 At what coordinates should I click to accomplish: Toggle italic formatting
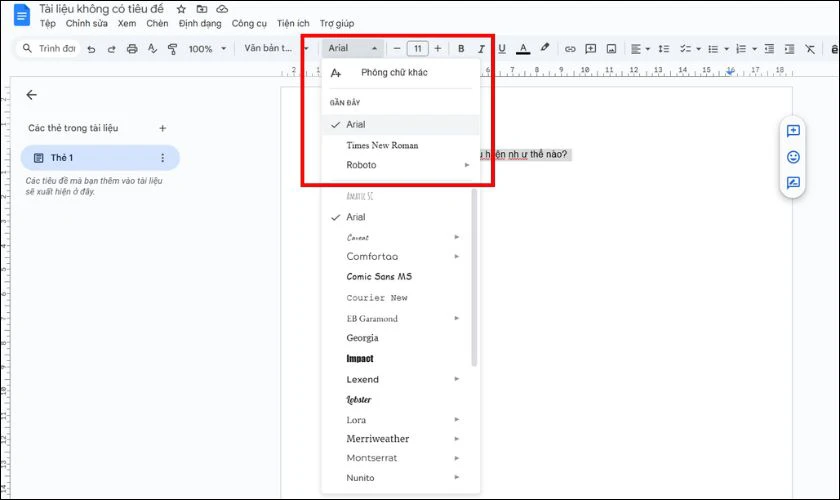coord(481,49)
